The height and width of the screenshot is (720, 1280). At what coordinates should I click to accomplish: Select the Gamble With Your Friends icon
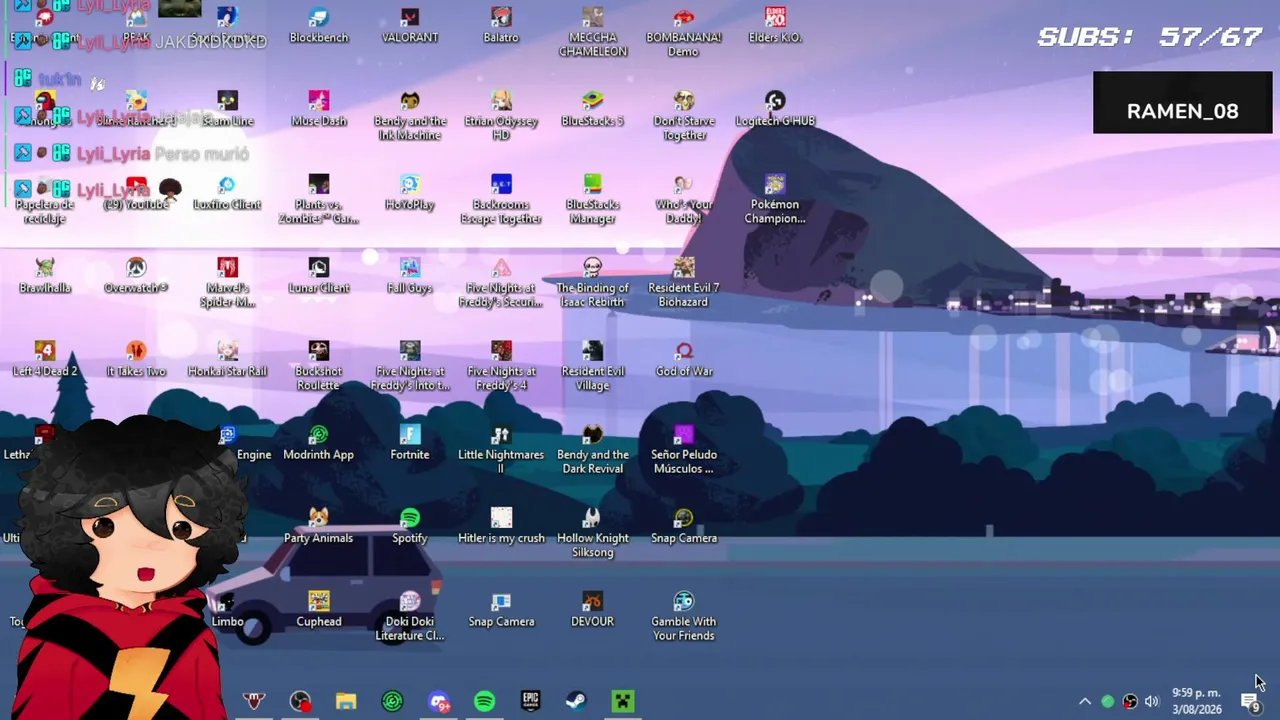point(684,616)
